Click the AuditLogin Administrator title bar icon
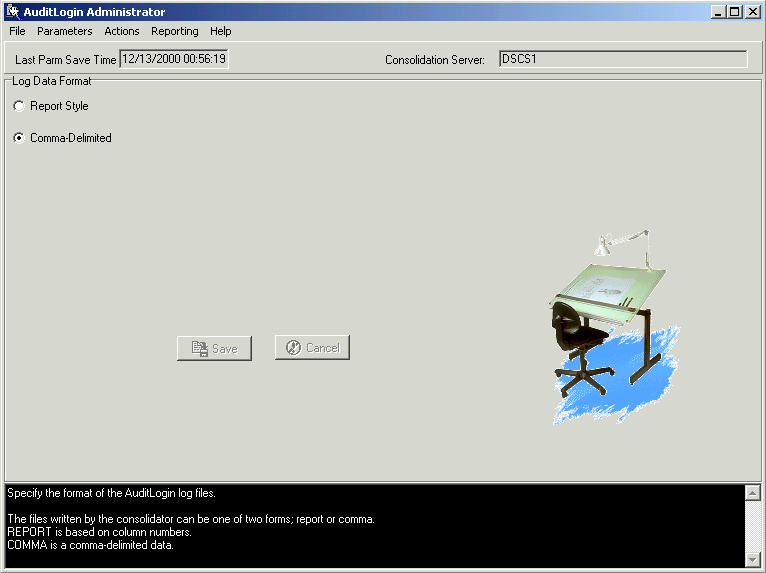The image size is (766, 573). pos(13,12)
